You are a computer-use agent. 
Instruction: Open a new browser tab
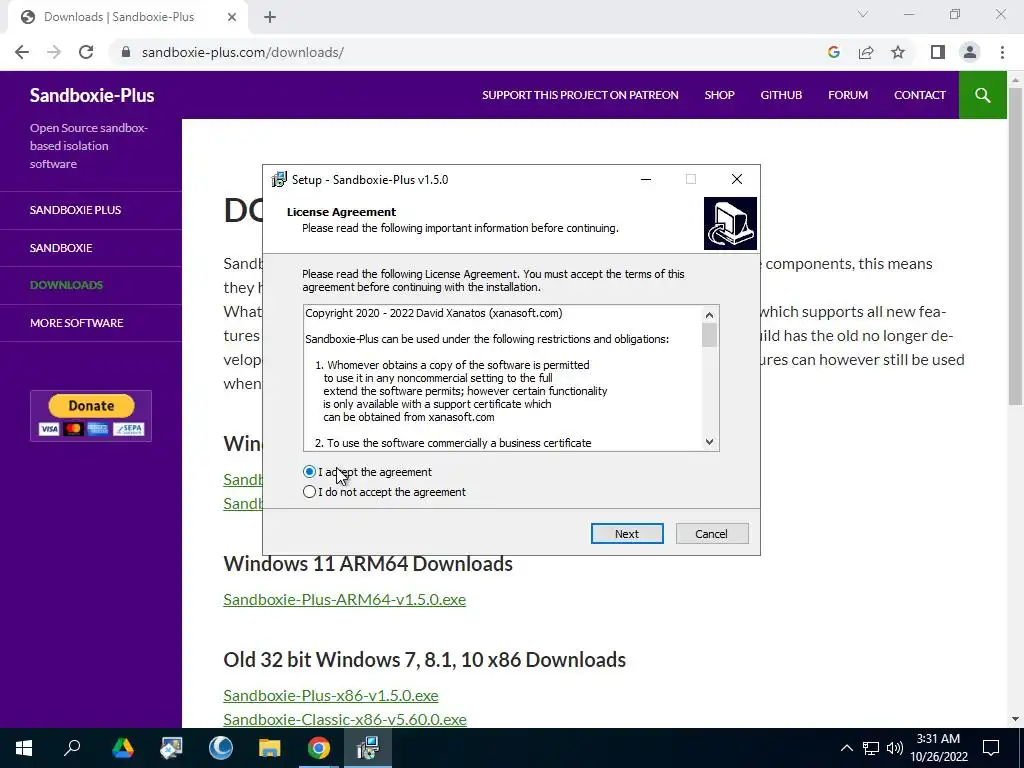270,18
